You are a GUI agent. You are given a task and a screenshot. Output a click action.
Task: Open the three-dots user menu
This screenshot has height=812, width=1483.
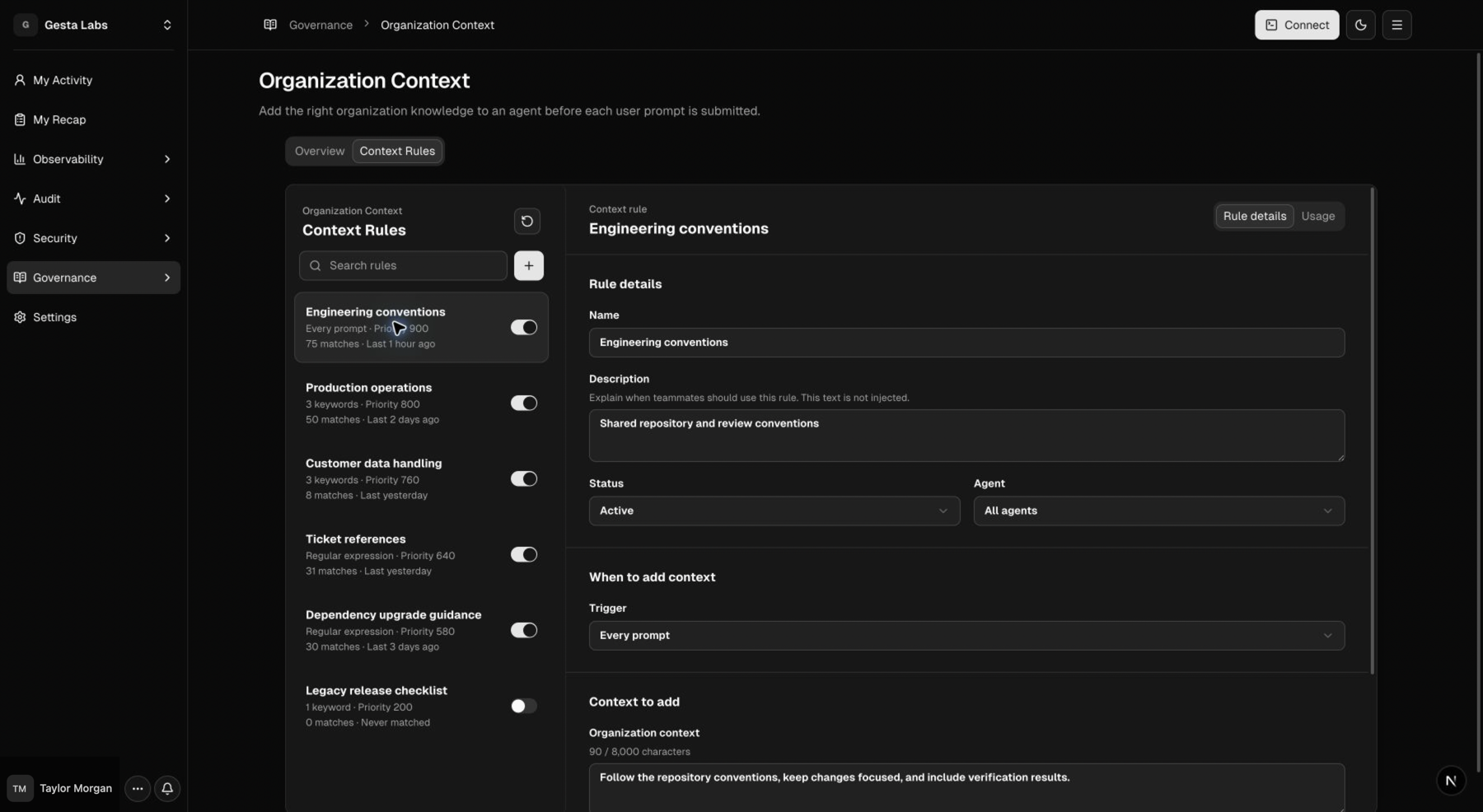click(x=138, y=788)
